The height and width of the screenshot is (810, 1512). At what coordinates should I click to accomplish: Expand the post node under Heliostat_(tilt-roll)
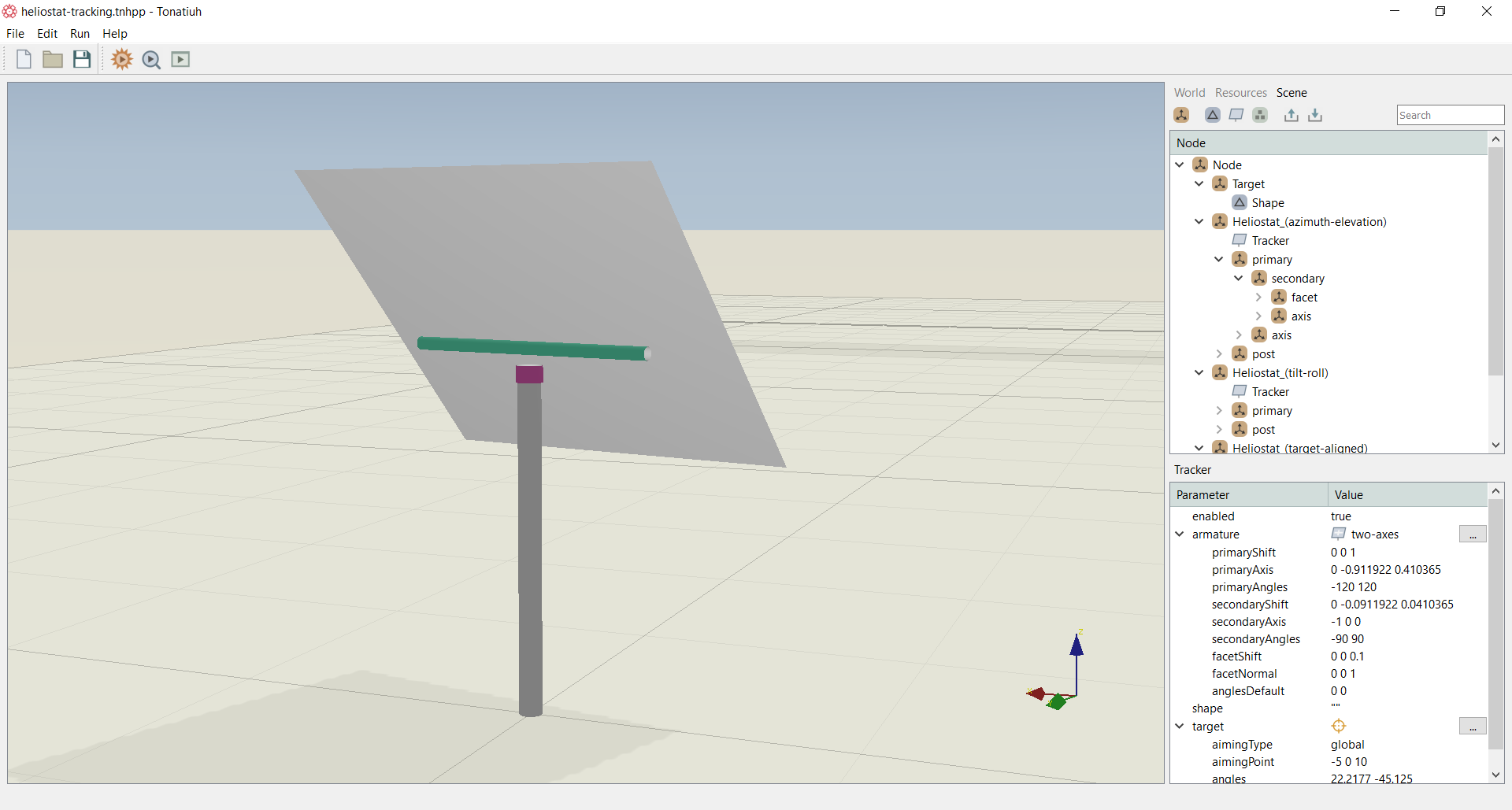click(1219, 430)
